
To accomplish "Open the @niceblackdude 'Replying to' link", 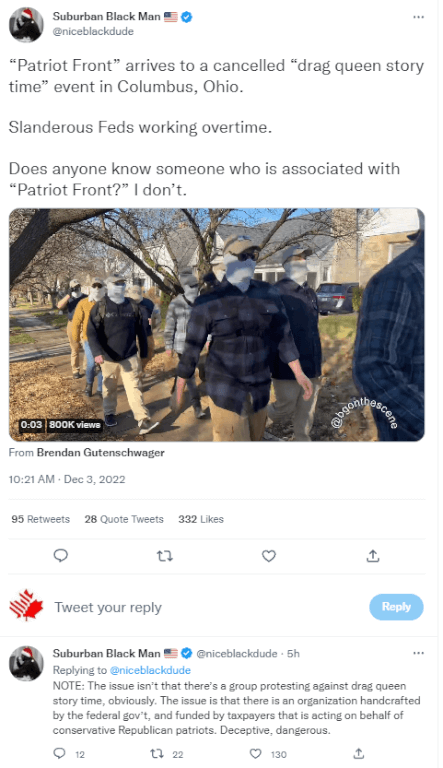I will click(x=150, y=670).
